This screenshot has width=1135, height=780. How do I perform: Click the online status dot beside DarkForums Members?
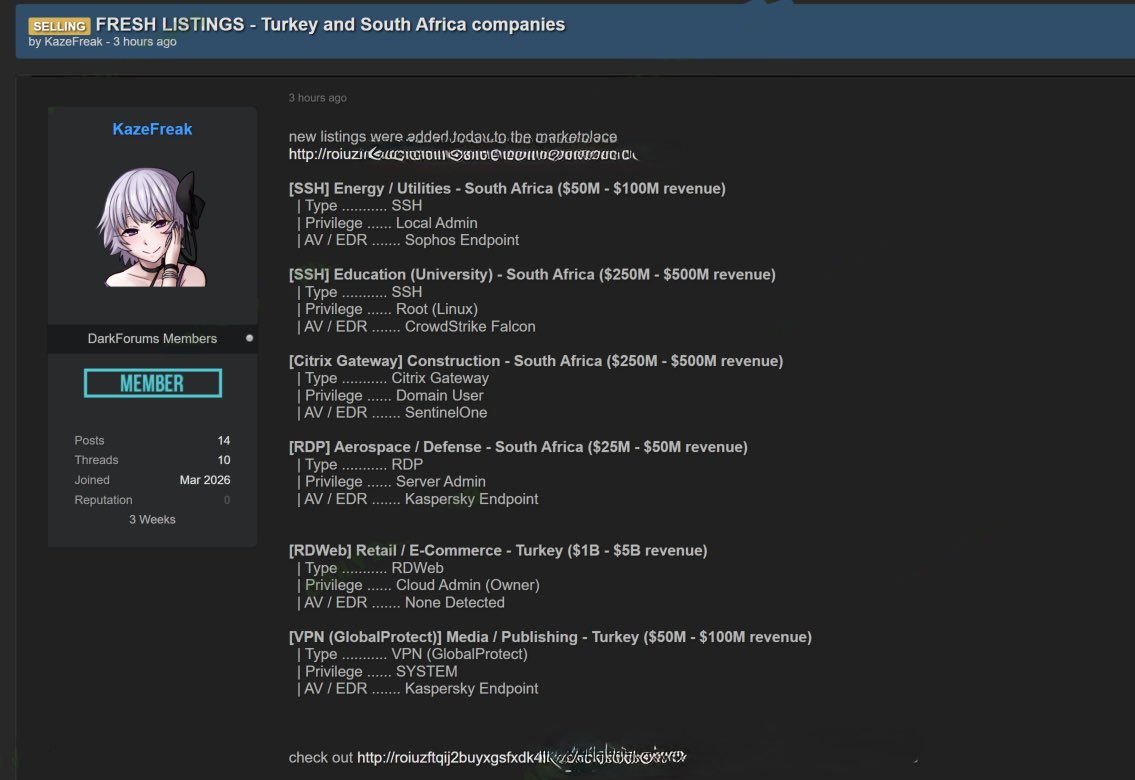250,338
